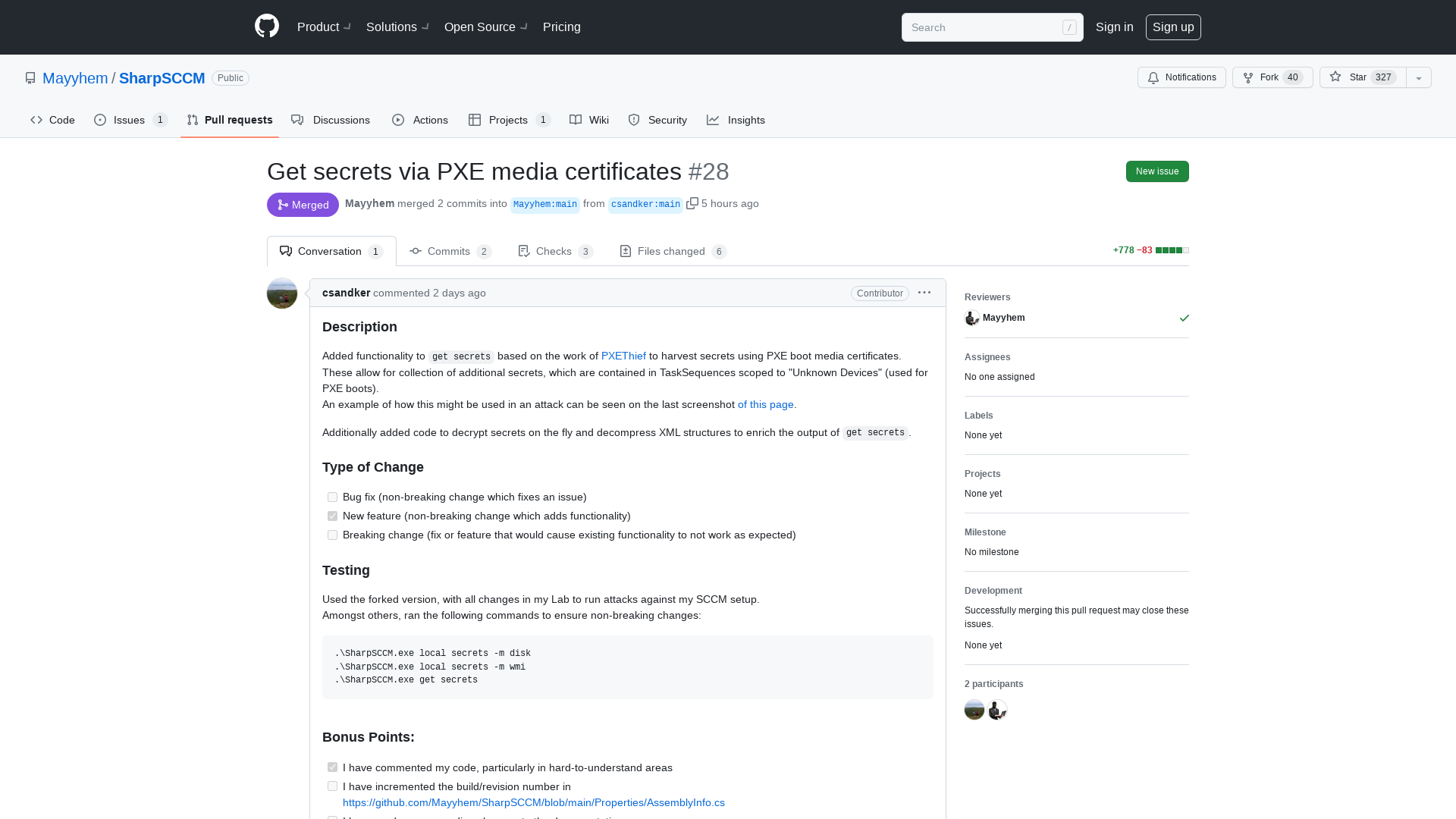Toggle the 'I have commented my code' checkbox
Image resolution: width=1456 pixels, height=819 pixels.
point(332,768)
